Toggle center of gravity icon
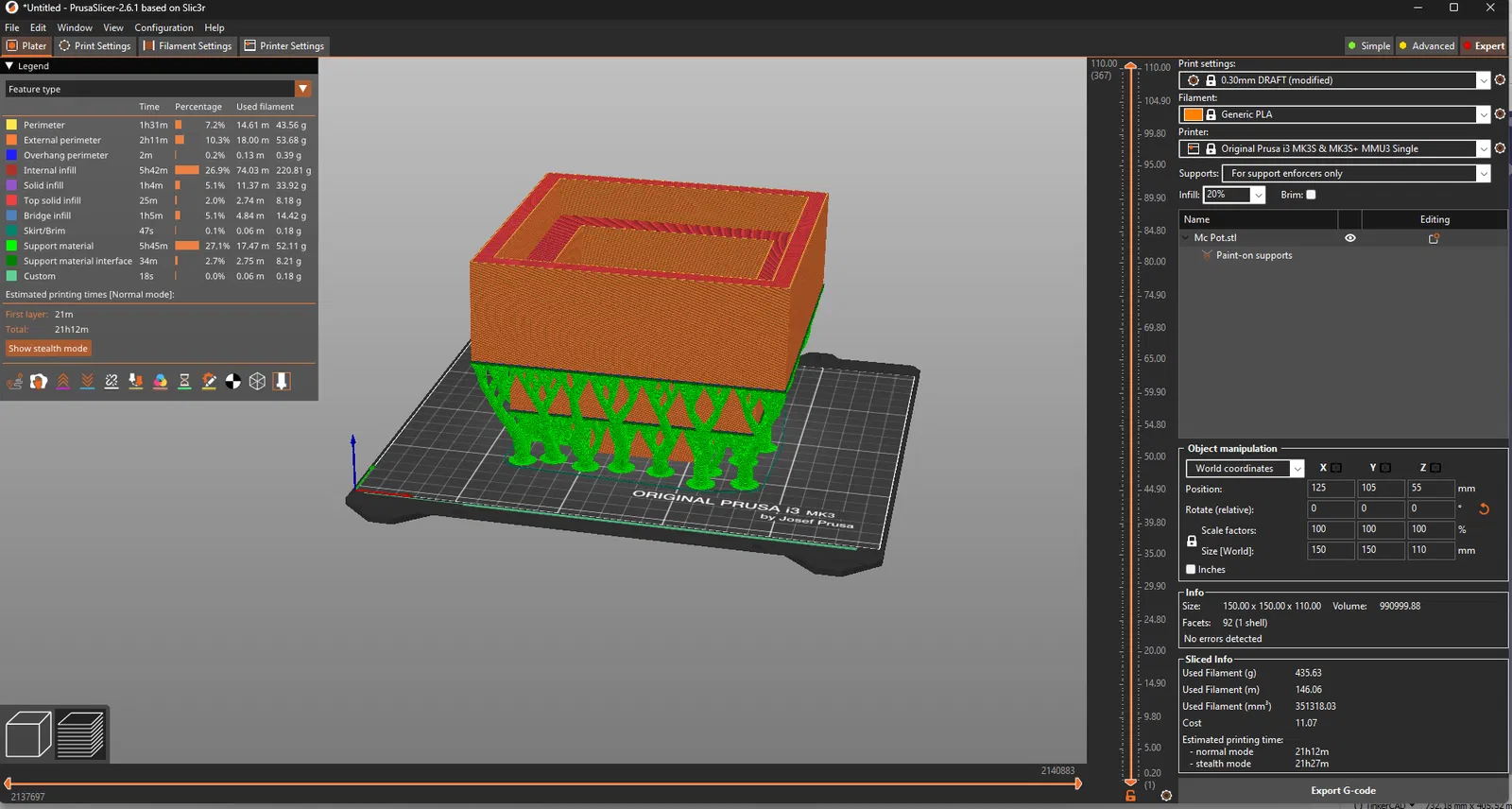The width and height of the screenshot is (1512, 809). (233, 381)
